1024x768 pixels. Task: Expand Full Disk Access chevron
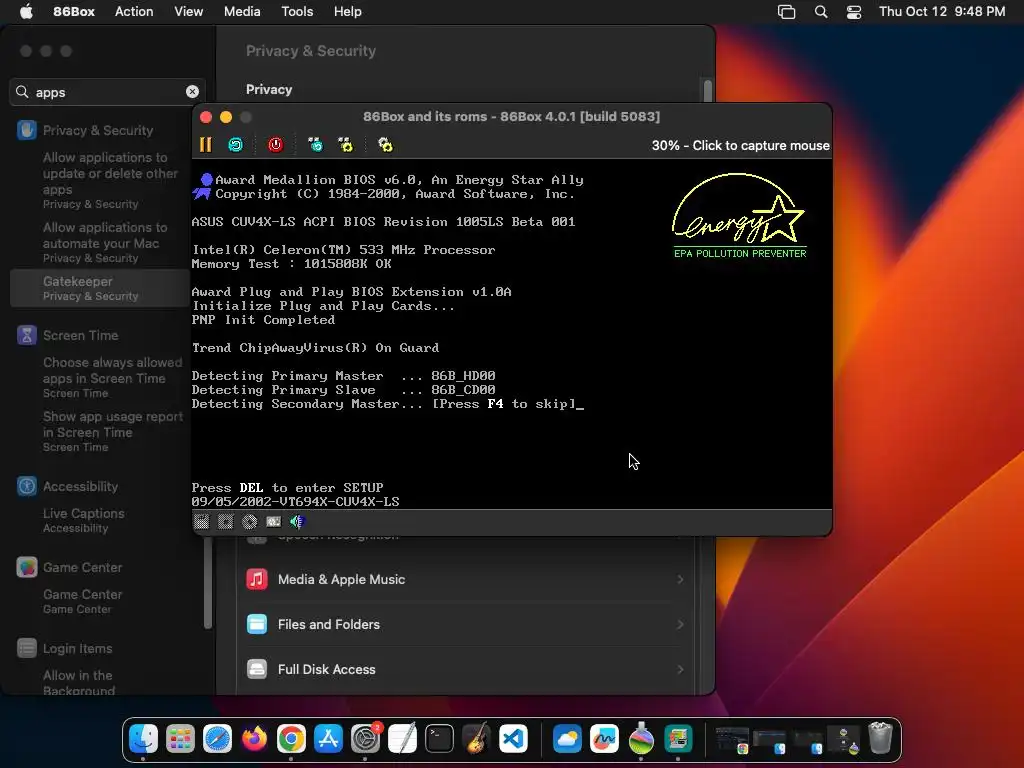(680, 669)
